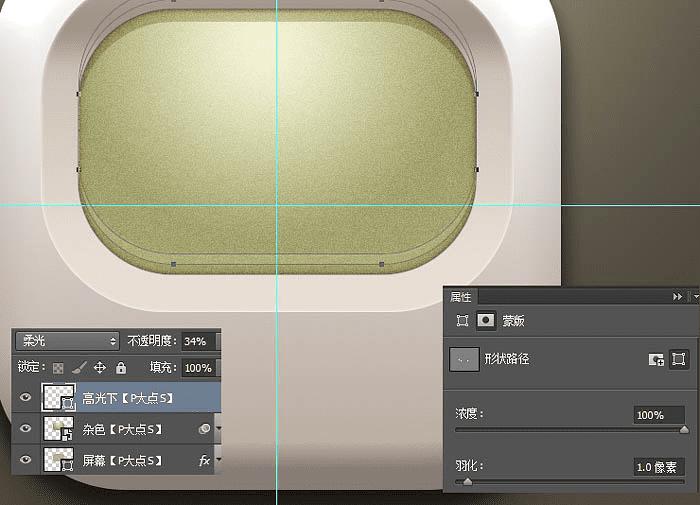Expand layer effects arrow on 屏幕 layer
Viewport: 700px width, 505px height.
218,459
